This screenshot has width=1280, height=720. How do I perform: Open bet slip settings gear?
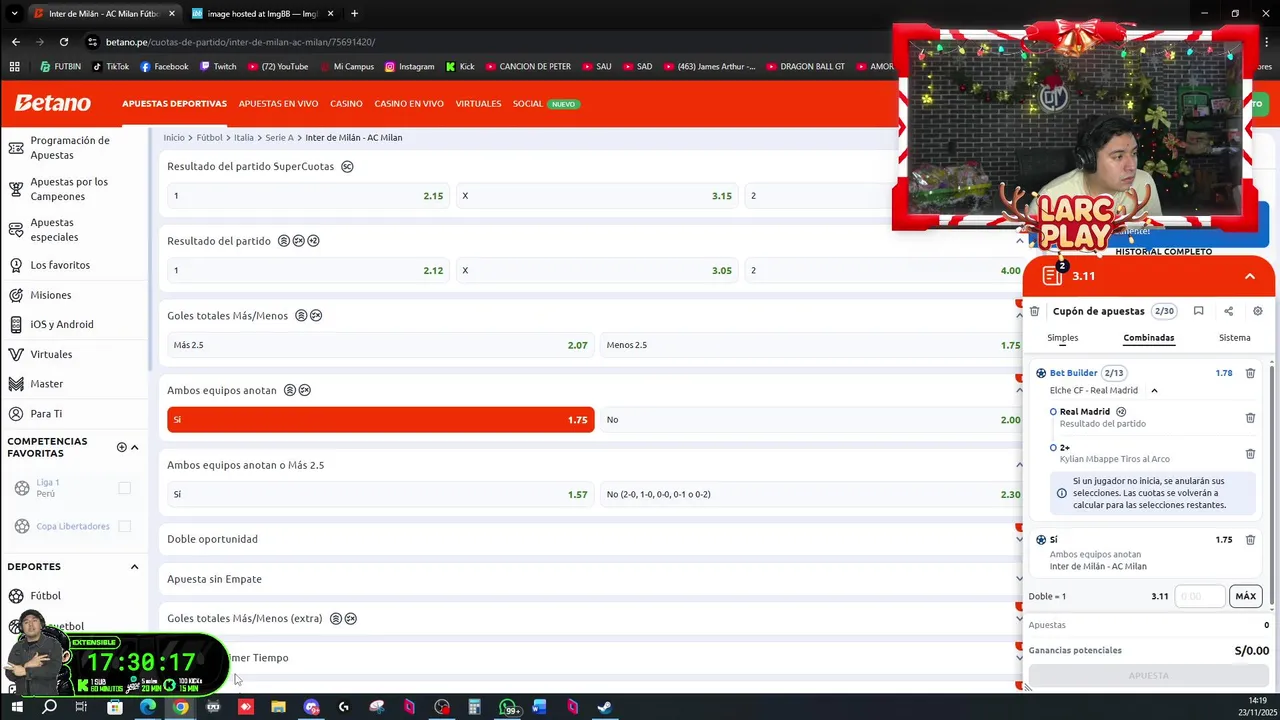(1258, 311)
